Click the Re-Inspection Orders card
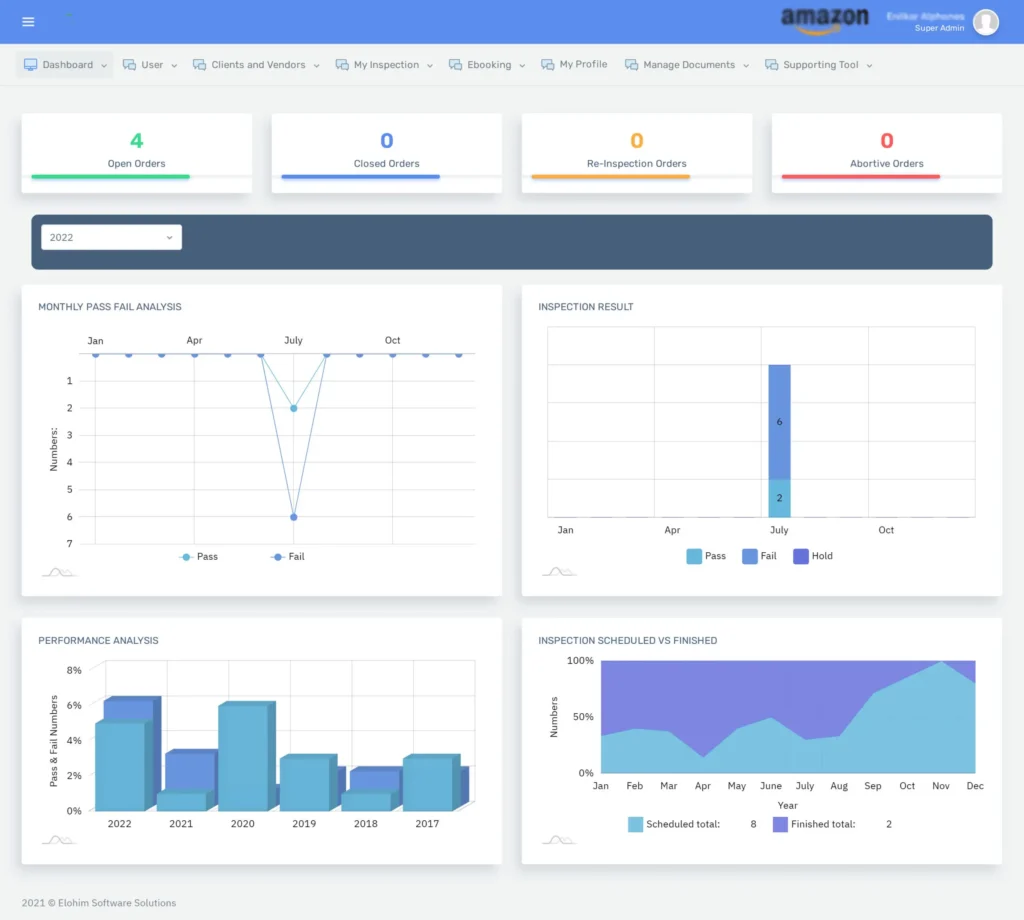Viewport: 1024px width, 920px height. tap(636, 150)
